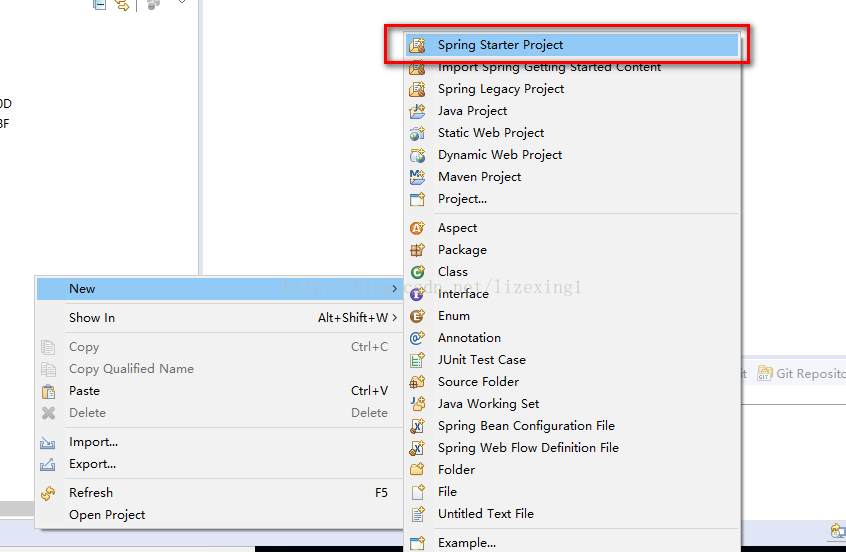846x552 pixels.
Task: Open the New context menu item
Action: coord(220,289)
